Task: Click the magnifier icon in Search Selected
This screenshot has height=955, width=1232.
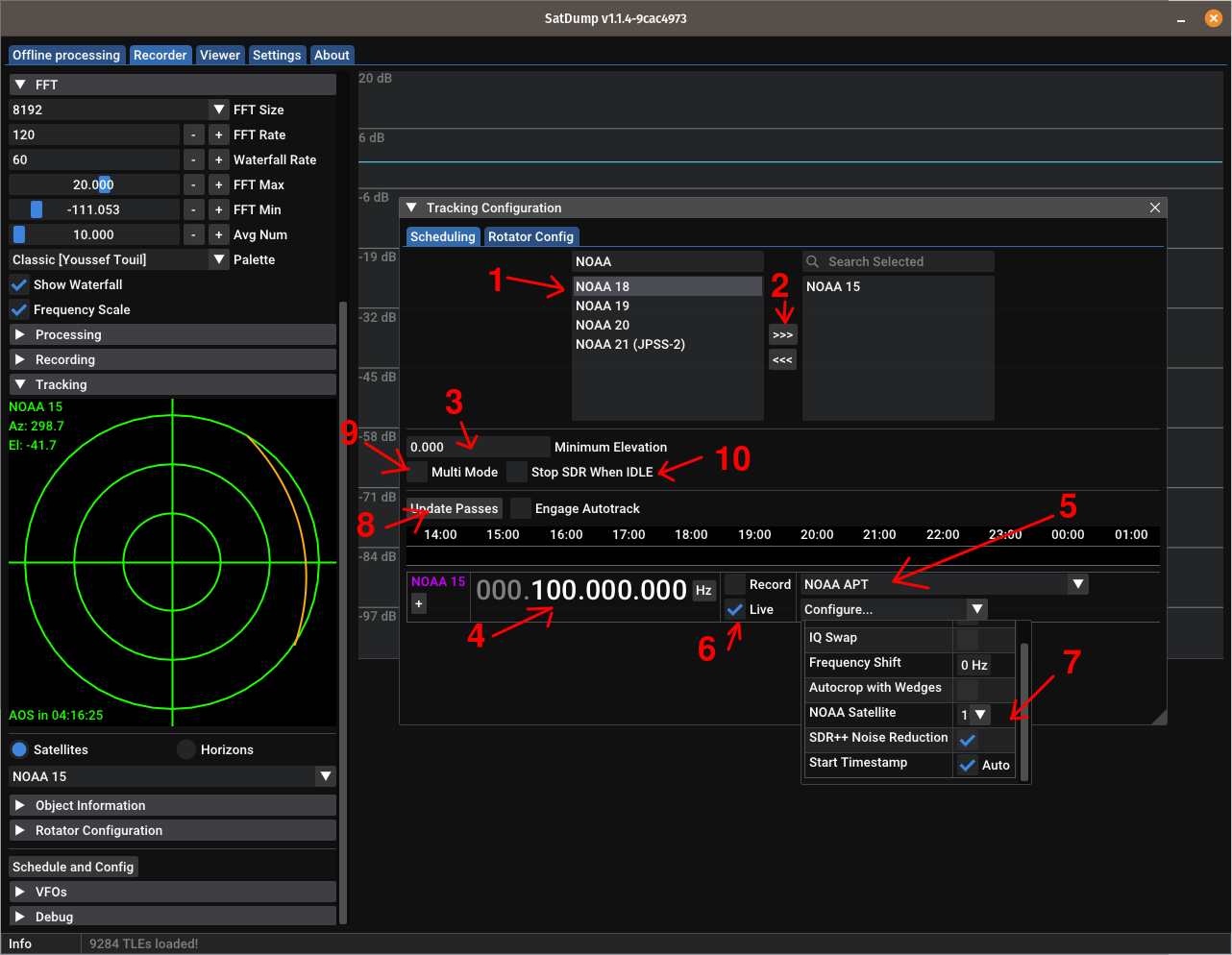Action: pos(813,261)
